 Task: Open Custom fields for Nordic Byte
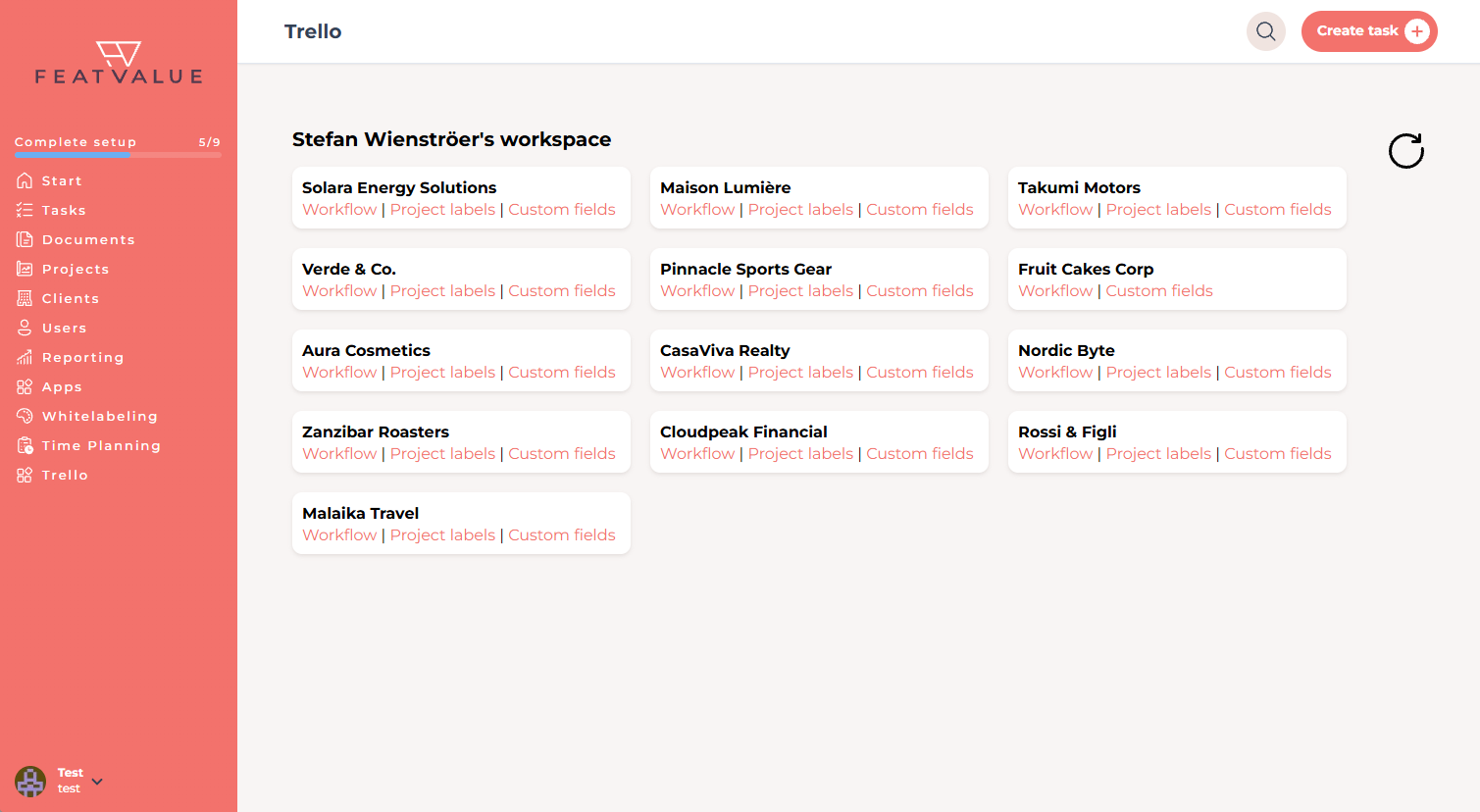[x=1278, y=372]
